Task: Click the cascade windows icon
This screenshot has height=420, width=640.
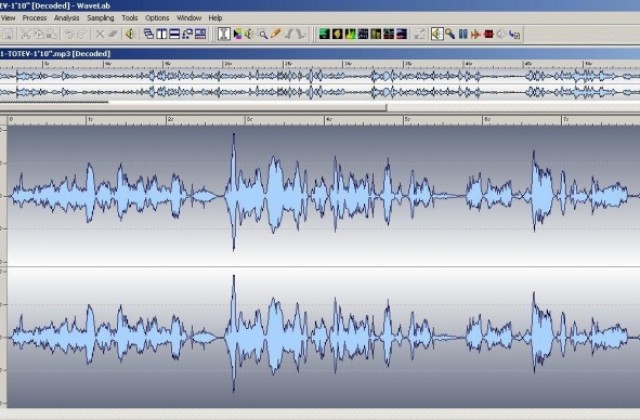Action: tap(149, 34)
